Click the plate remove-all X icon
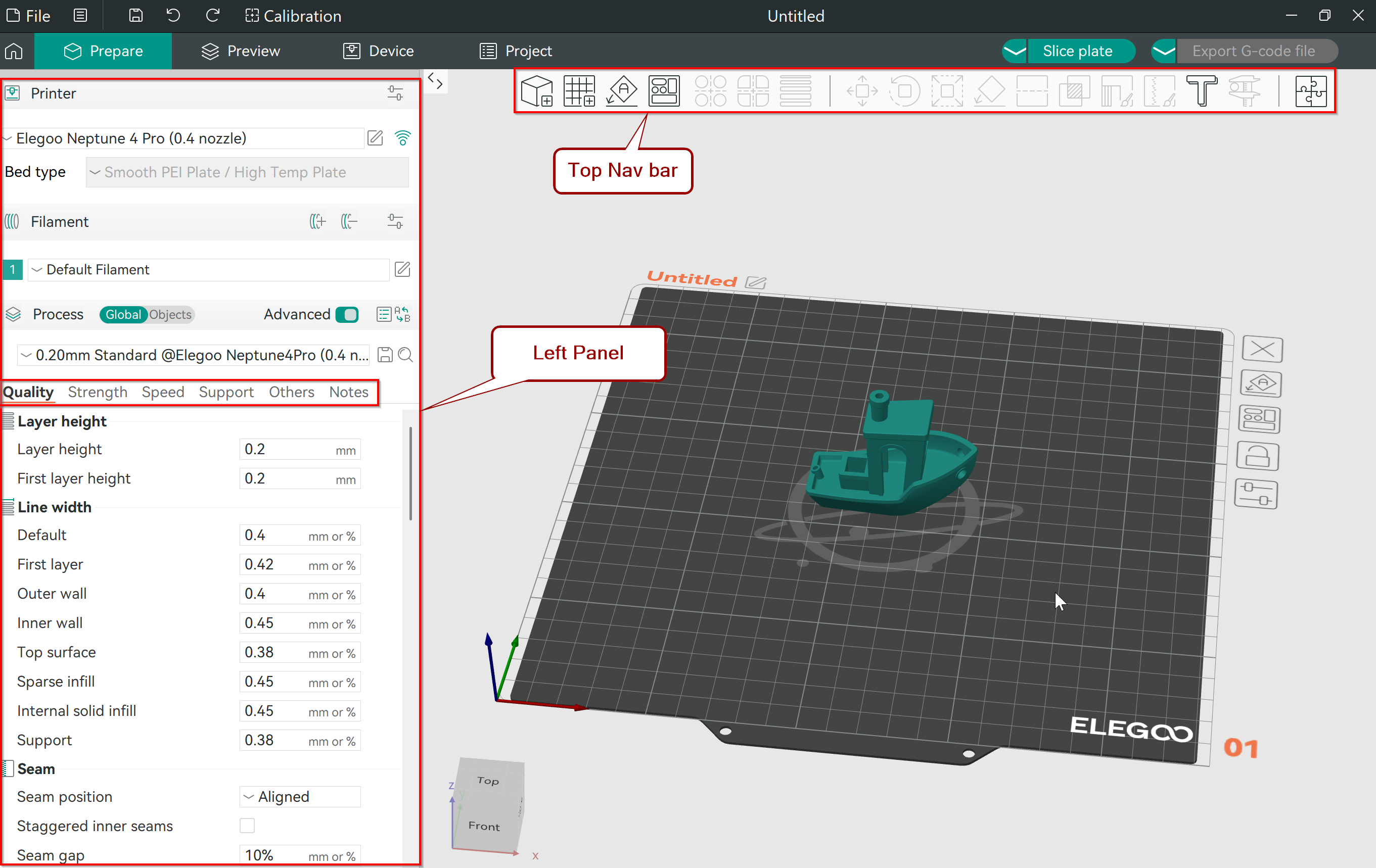The width and height of the screenshot is (1376, 868). point(1262,349)
